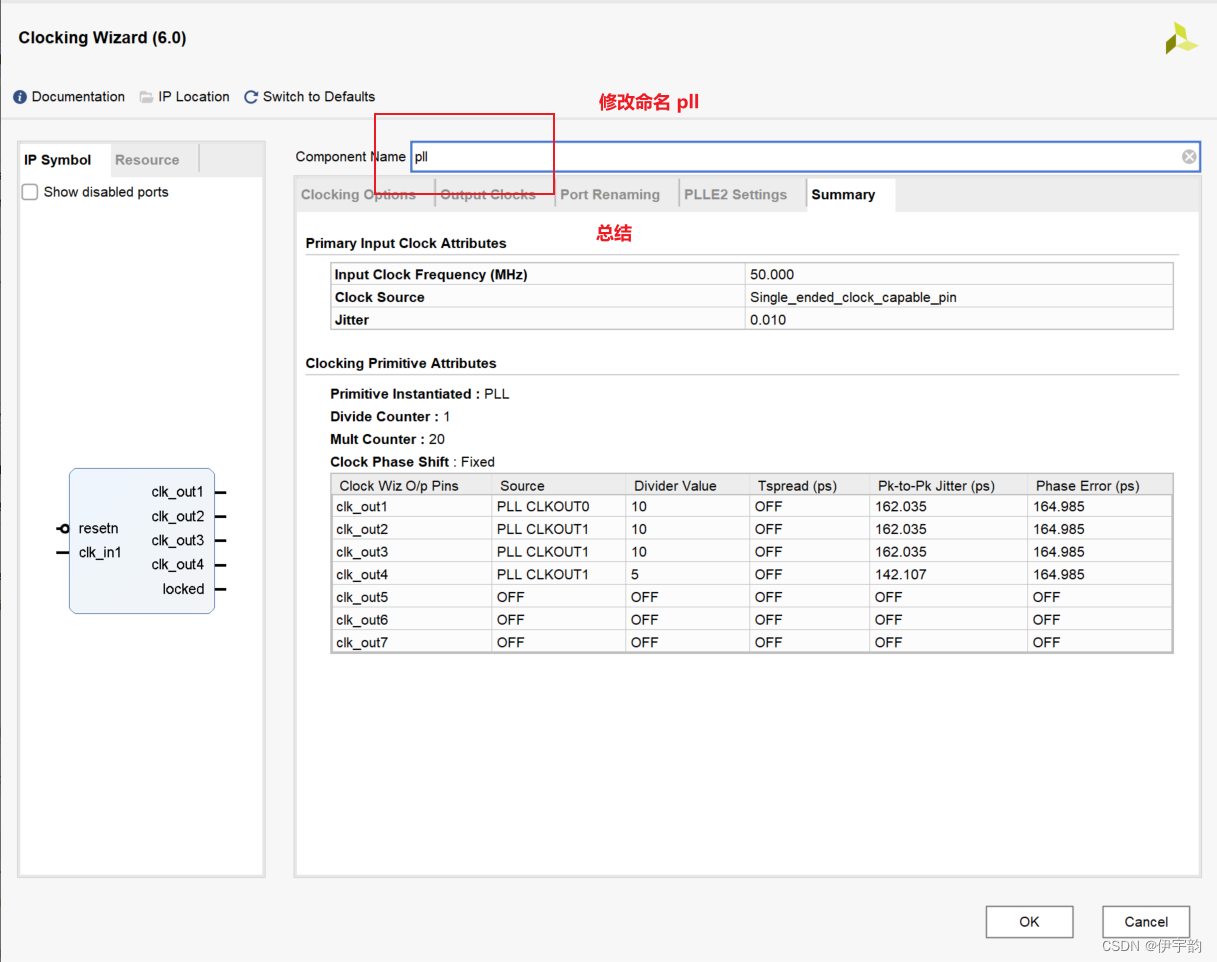
Task: Click inside the Component Name text field
Action: (800, 157)
